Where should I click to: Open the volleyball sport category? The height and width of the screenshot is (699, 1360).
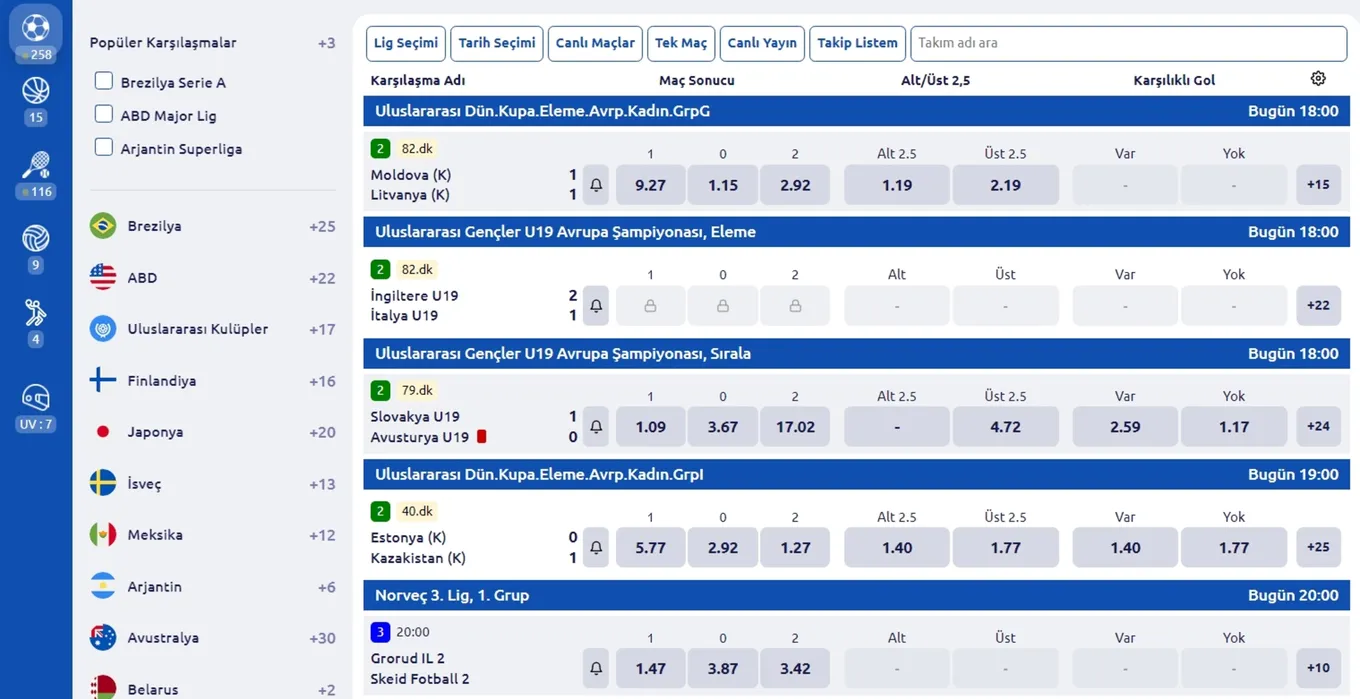click(x=36, y=239)
